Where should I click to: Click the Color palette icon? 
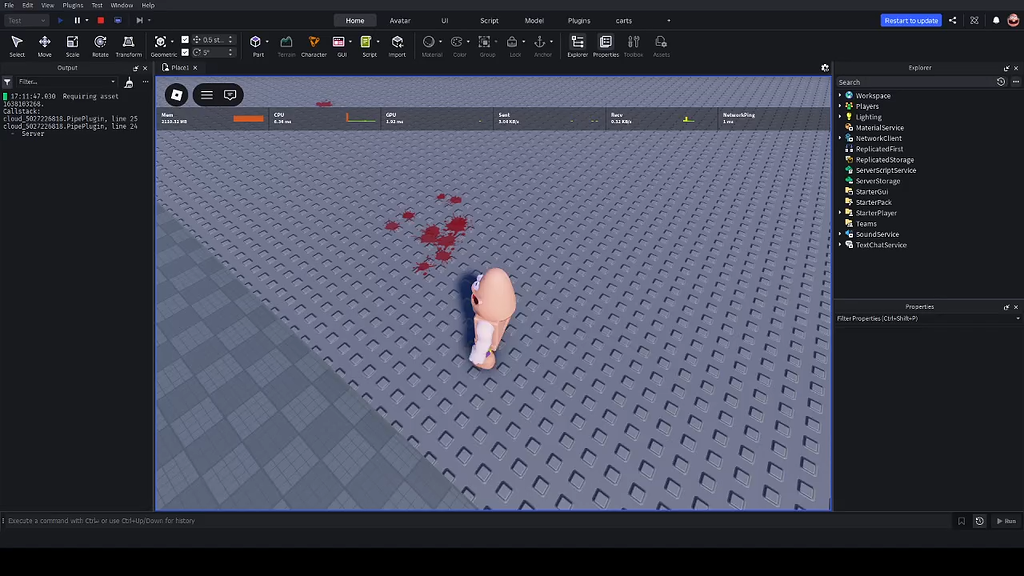457,42
